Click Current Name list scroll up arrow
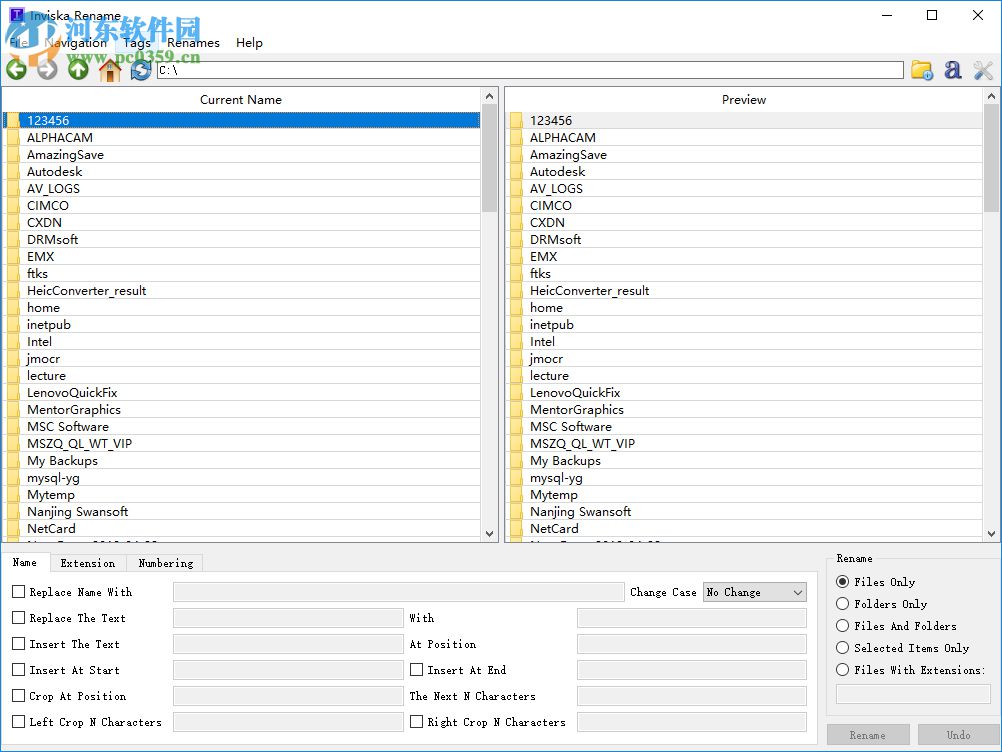 coord(489,96)
